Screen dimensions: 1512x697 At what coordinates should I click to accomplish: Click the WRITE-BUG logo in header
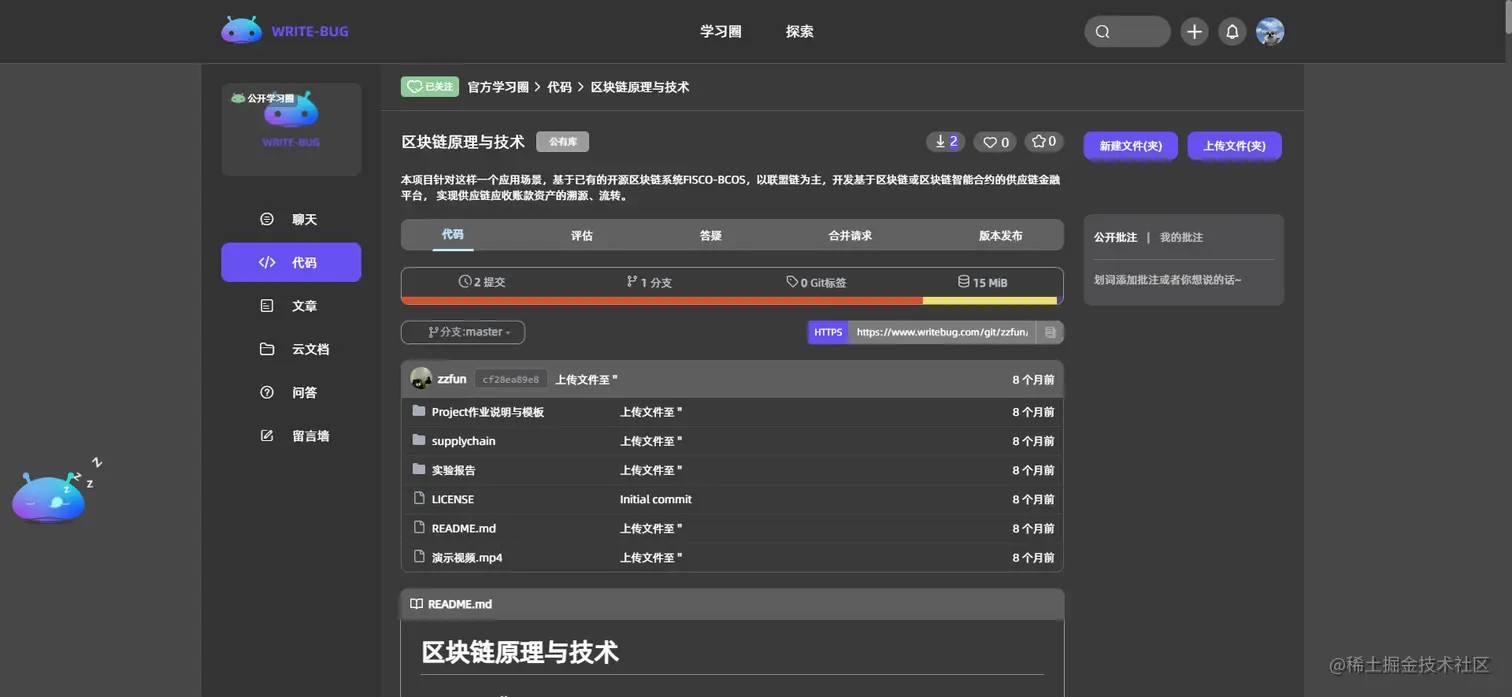[285, 31]
